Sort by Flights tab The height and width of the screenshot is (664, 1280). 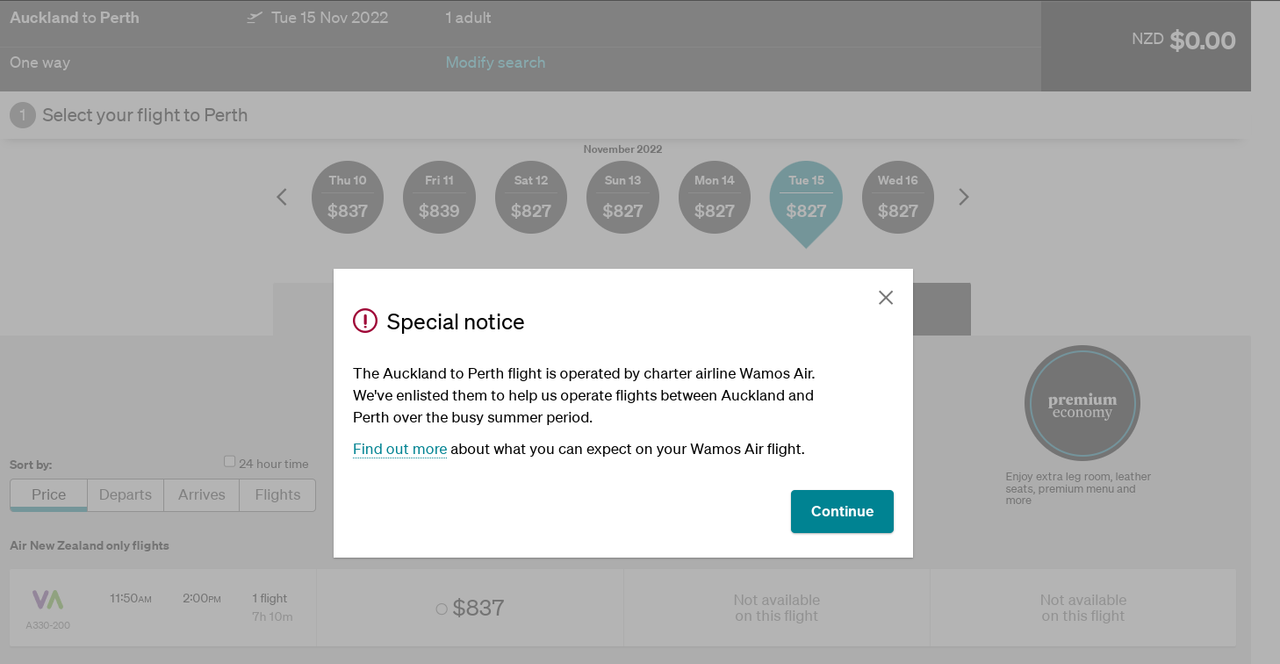click(x=277, y=495)
